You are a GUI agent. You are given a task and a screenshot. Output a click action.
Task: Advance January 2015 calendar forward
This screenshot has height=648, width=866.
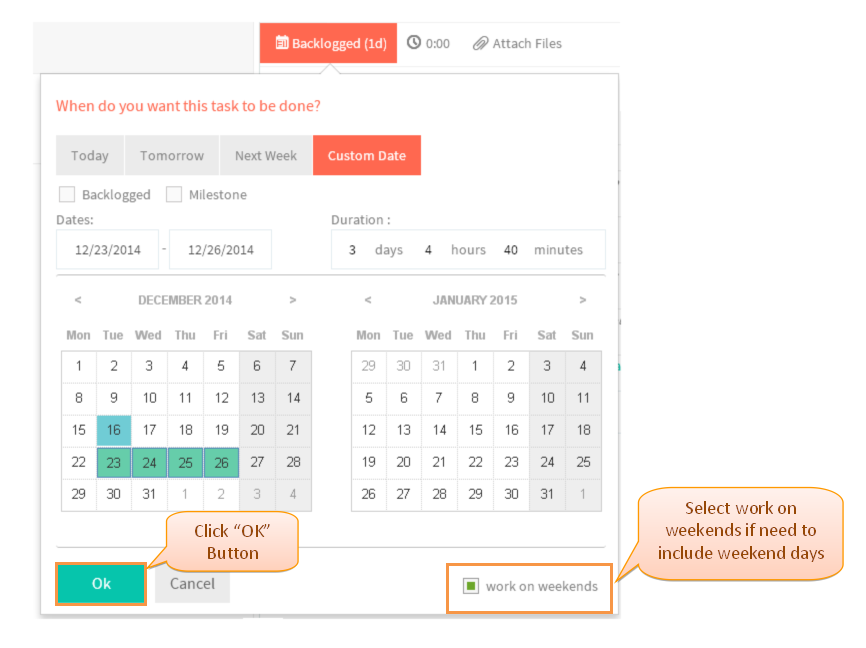[582, 299]
